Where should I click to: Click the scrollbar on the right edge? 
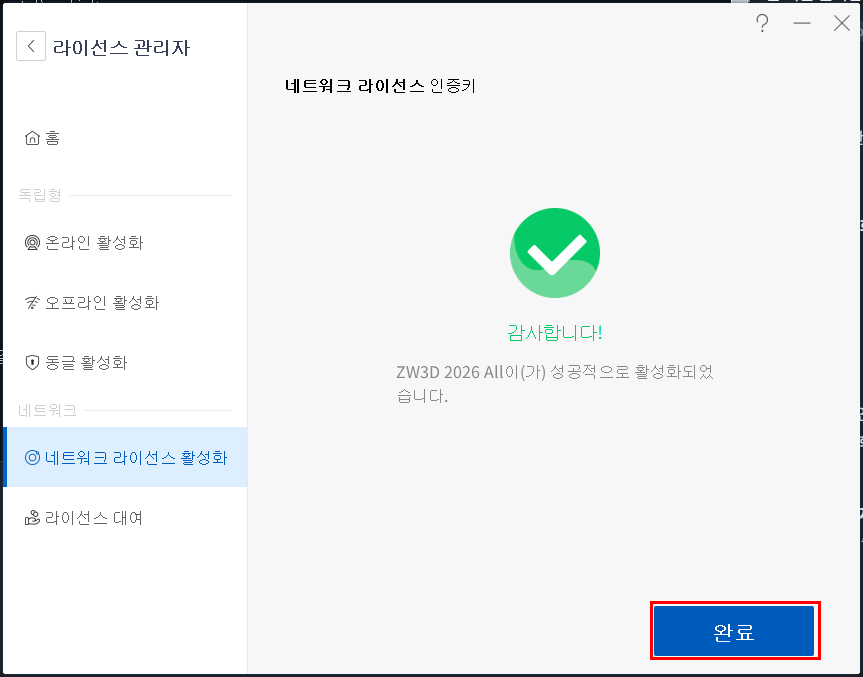(x=858, y=340)
